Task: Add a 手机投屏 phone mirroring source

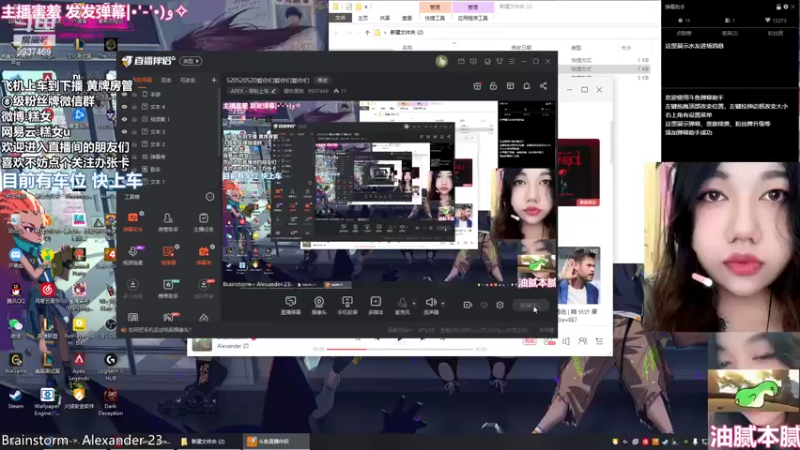Action: pos(347,305)
